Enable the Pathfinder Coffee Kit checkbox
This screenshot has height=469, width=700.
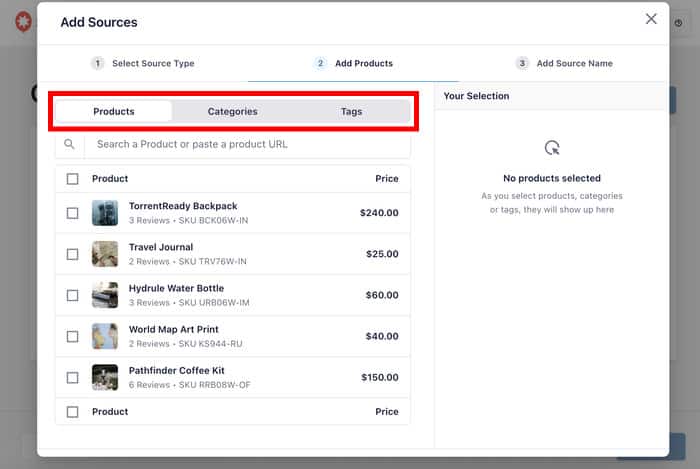[x=72, y=378]
